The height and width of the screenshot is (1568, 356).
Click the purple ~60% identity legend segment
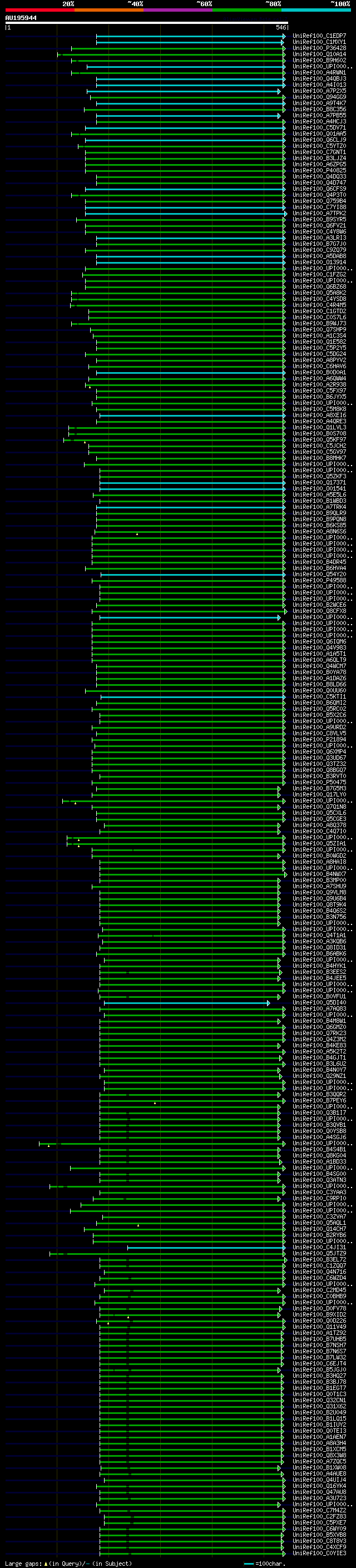click(179, 10)
